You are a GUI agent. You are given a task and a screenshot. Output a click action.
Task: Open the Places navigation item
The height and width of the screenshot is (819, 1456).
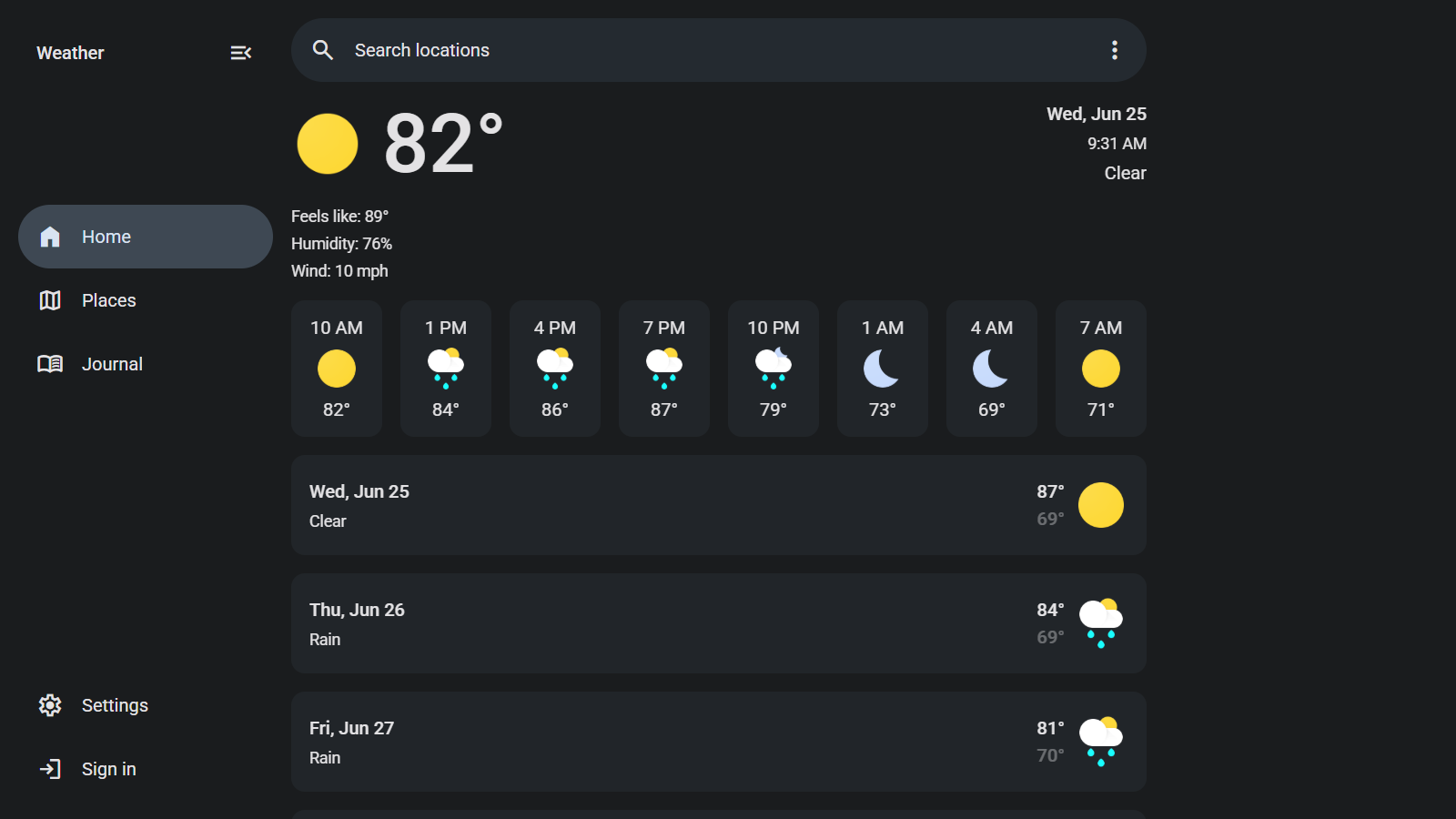tap(146, 300)
